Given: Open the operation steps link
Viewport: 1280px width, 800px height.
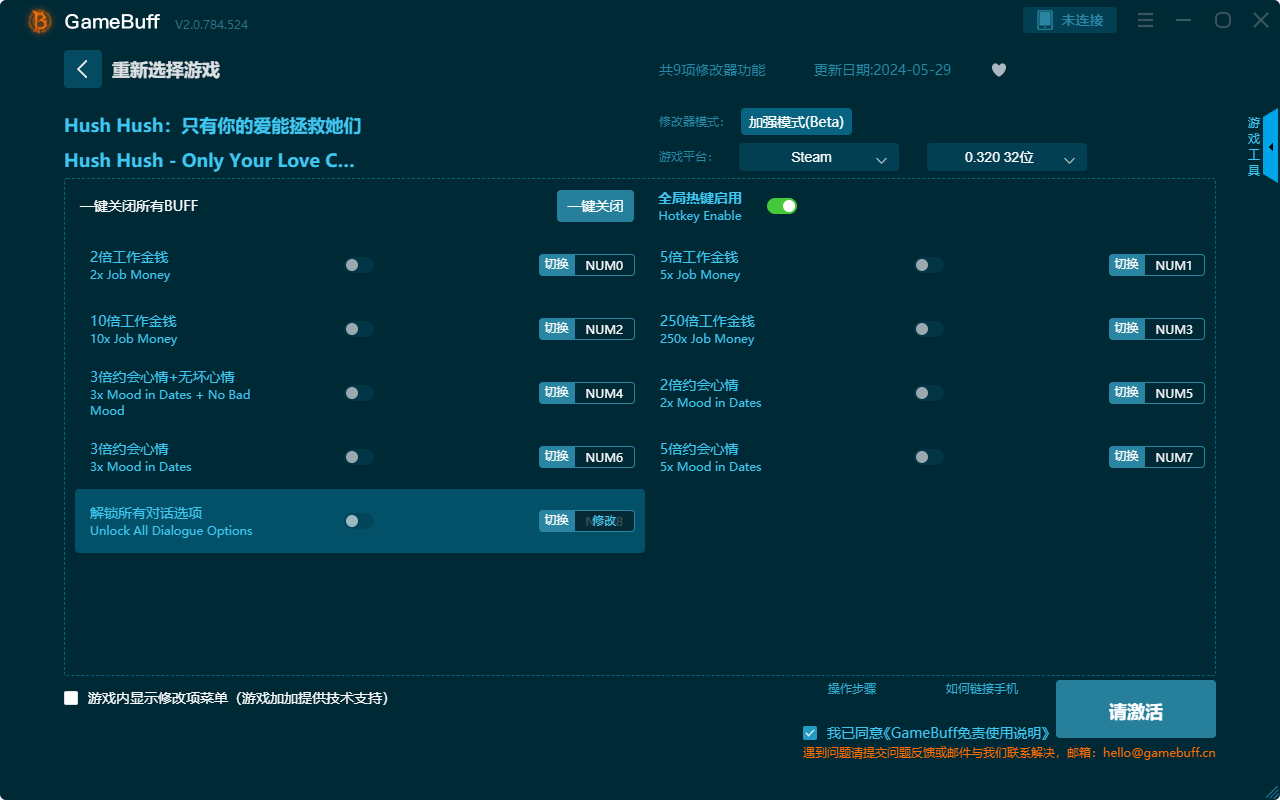Looking at the screenshot, I should point(852,688).
